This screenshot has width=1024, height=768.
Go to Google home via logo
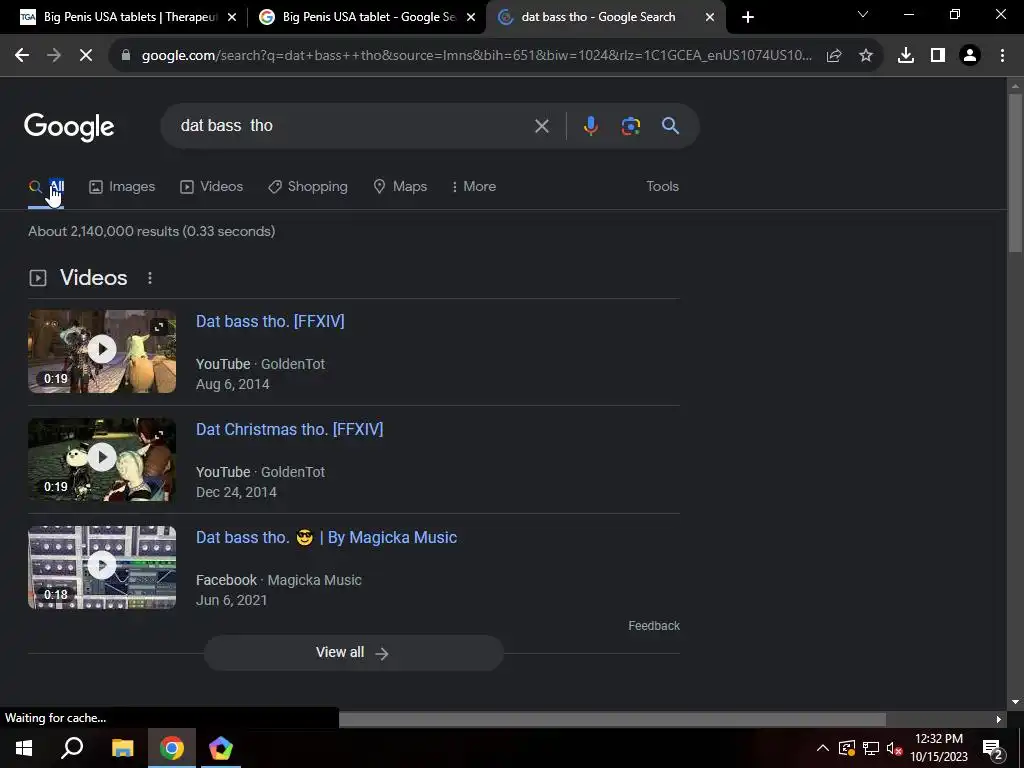point(69,127)
